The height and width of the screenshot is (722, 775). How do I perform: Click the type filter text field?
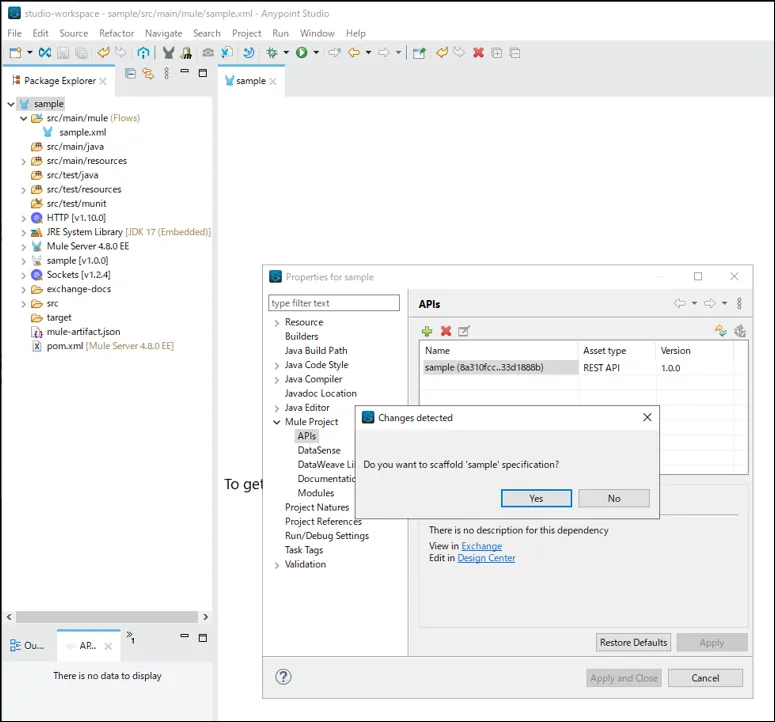(334, 303)
